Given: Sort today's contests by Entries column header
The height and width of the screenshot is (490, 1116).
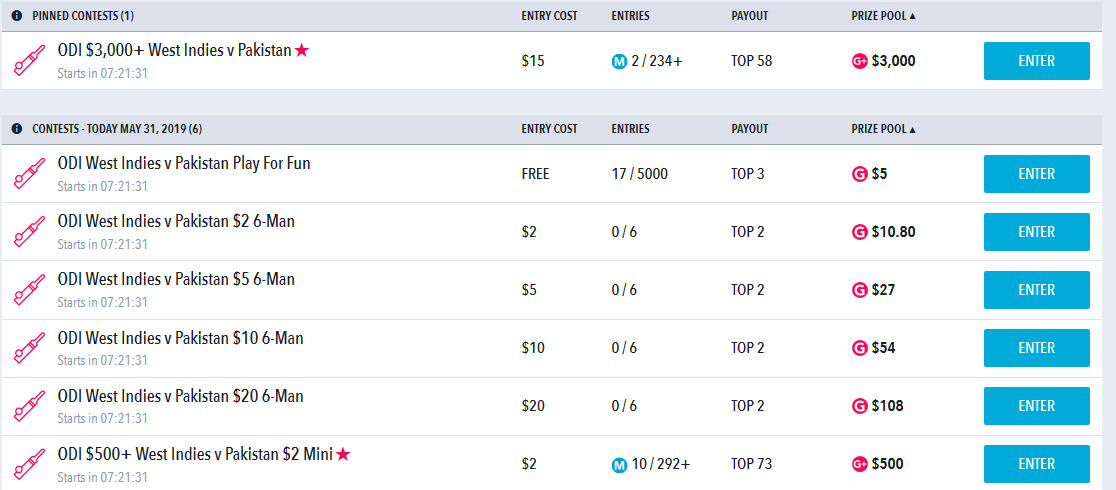Looking at the screenshot, I should coord(631,129).
